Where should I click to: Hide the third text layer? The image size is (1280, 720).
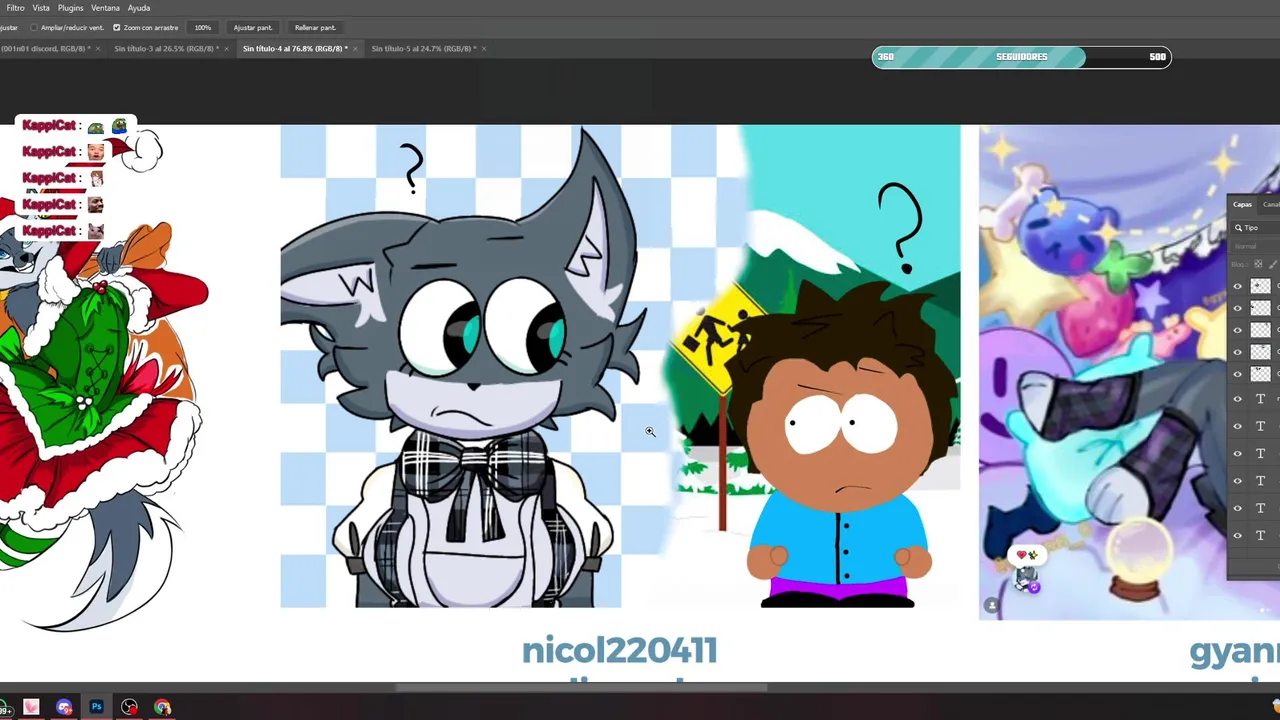point(1237,453)
